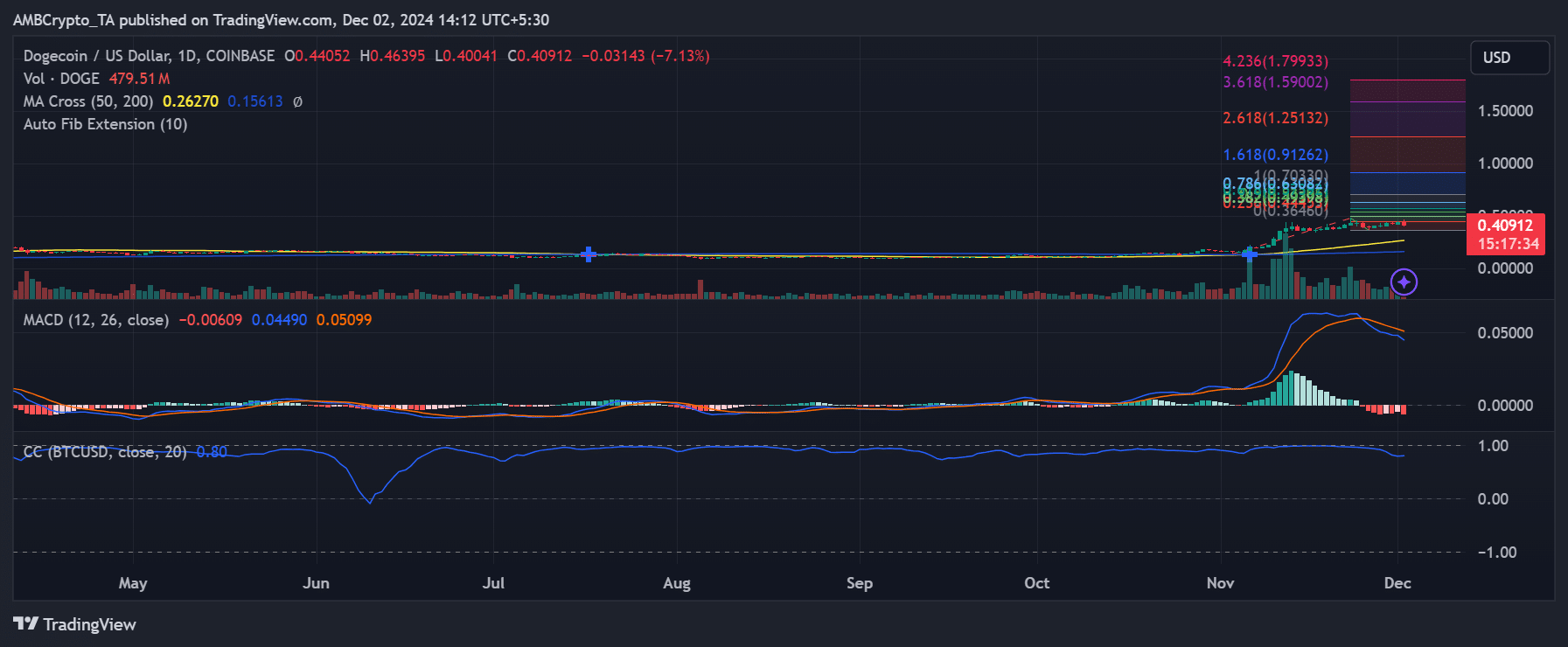Click the Jun label on time axis

pos(316,583)
